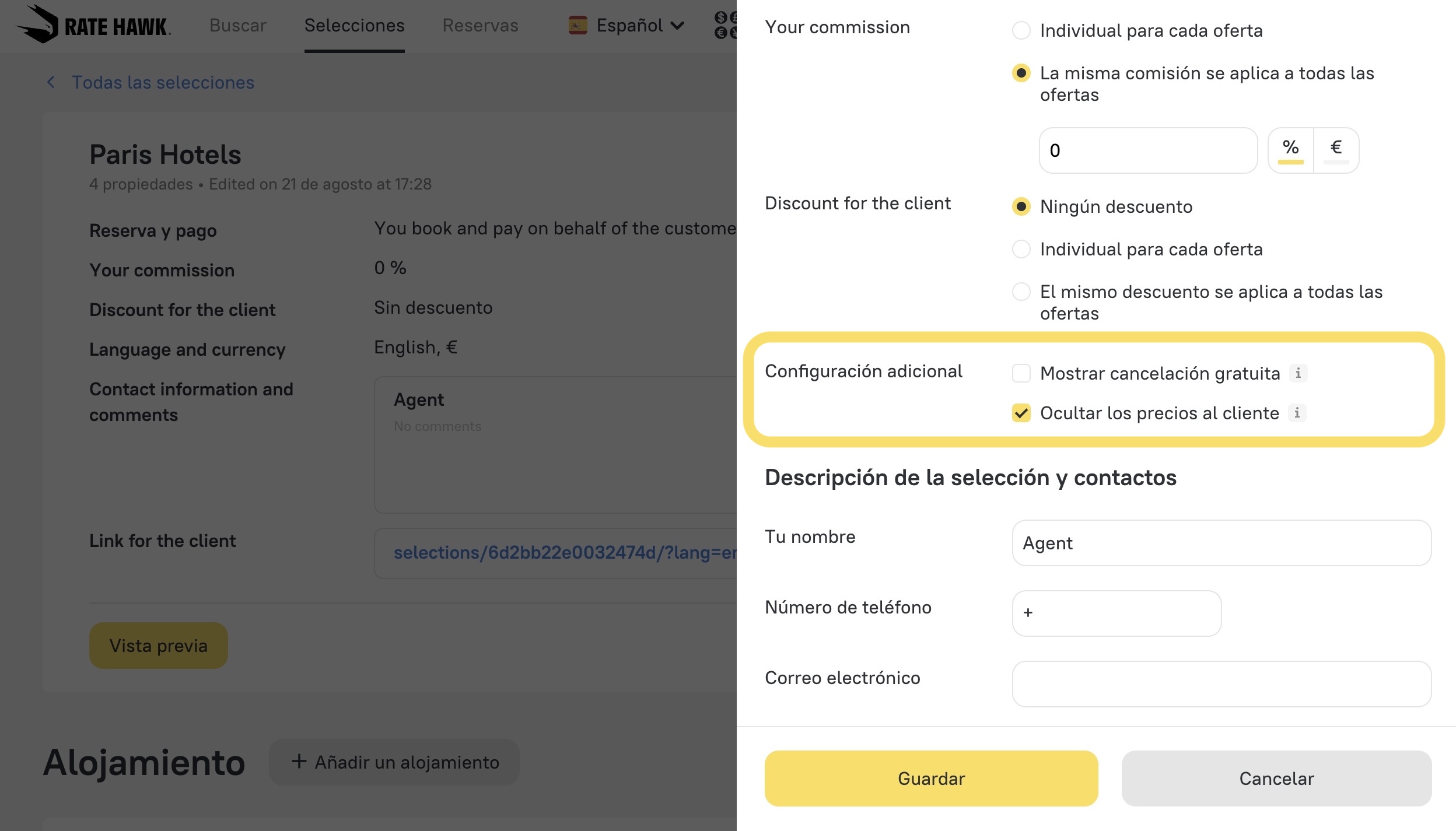Open the Español language dropdown
Screen dimensions: 1456x831
pyautogui.click(x=640, y=26)
